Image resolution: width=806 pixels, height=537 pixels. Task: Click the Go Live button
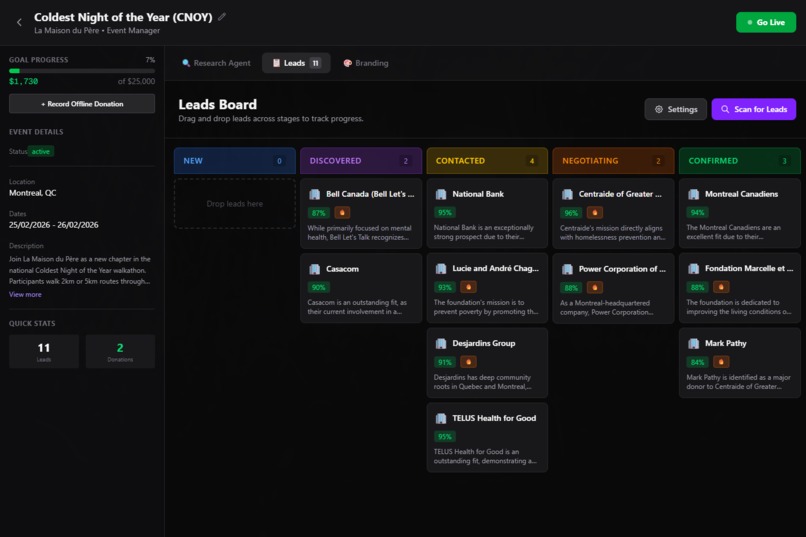[765, 22]
